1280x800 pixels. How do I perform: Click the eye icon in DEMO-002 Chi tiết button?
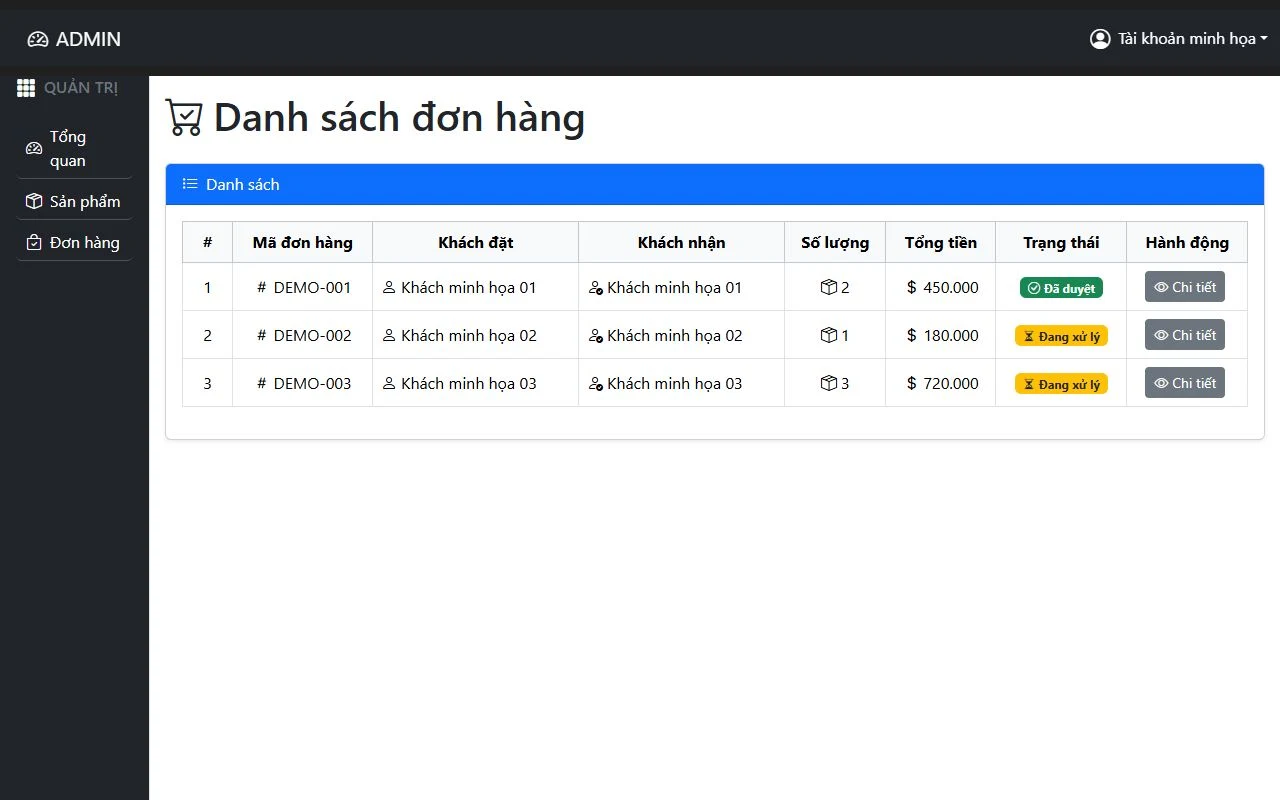tap(1161, 335)
